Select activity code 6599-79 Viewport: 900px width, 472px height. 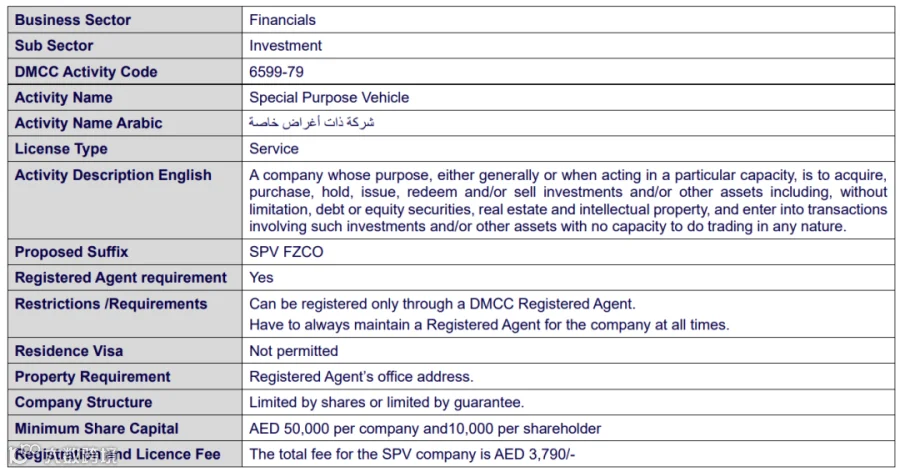point(276,72)
